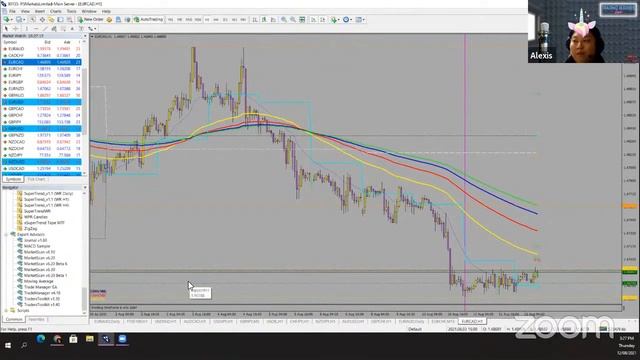
Task: Select the Fibonacci Retracement tool
Action: click(x=63, y=29)
